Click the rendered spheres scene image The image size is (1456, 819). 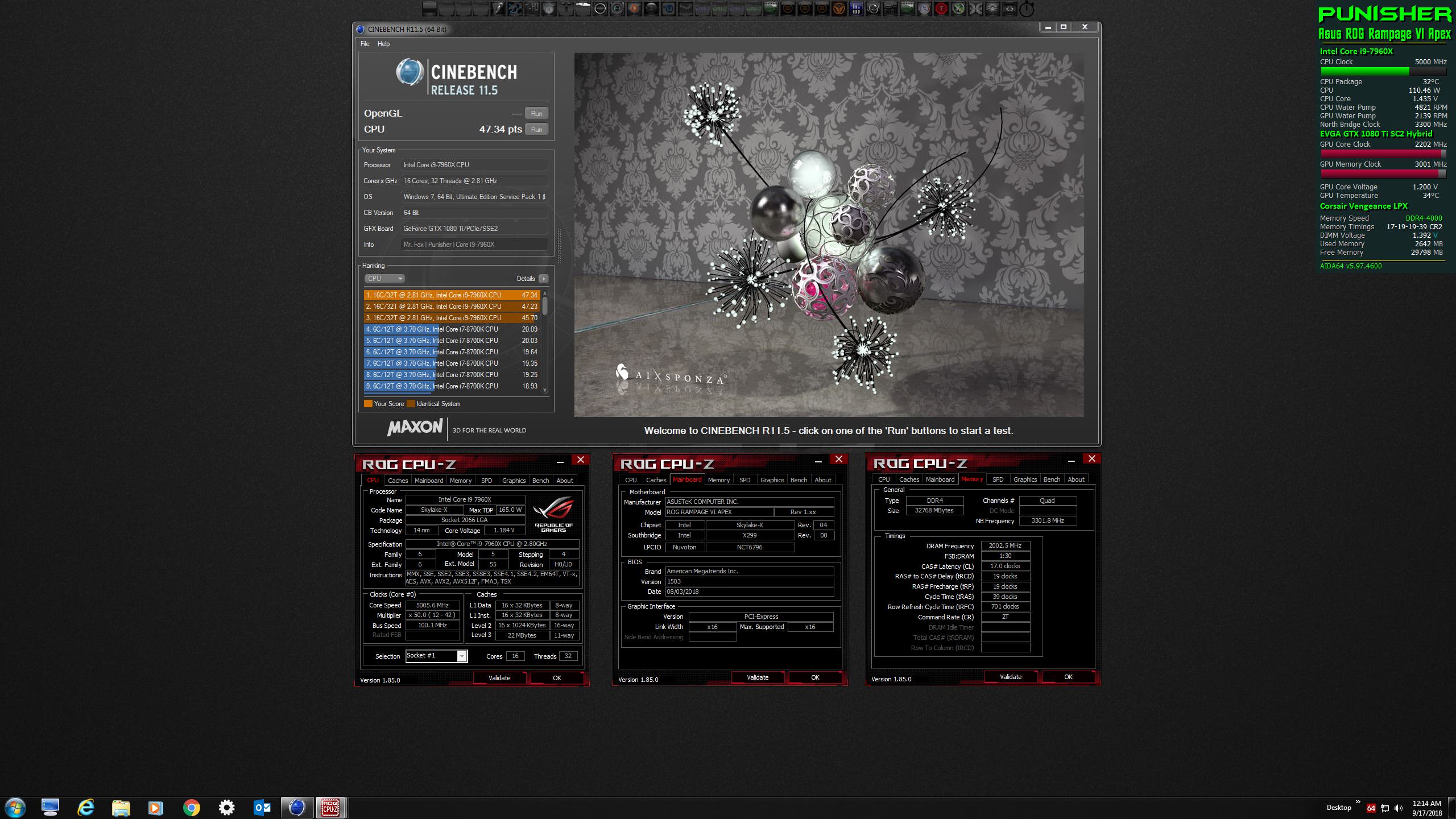click(829, 235)
